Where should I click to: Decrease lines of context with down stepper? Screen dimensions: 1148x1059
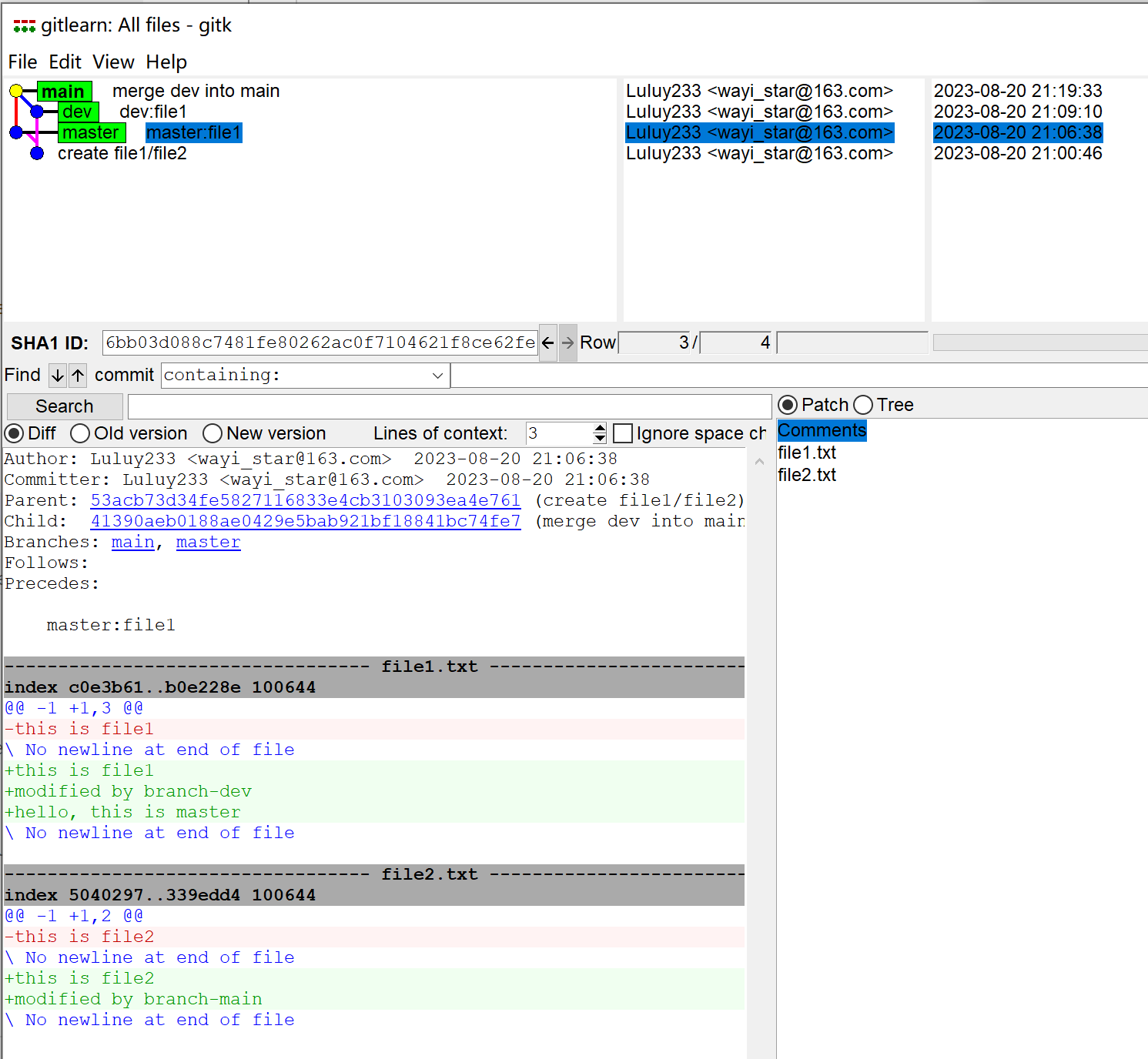pos(600,439)
